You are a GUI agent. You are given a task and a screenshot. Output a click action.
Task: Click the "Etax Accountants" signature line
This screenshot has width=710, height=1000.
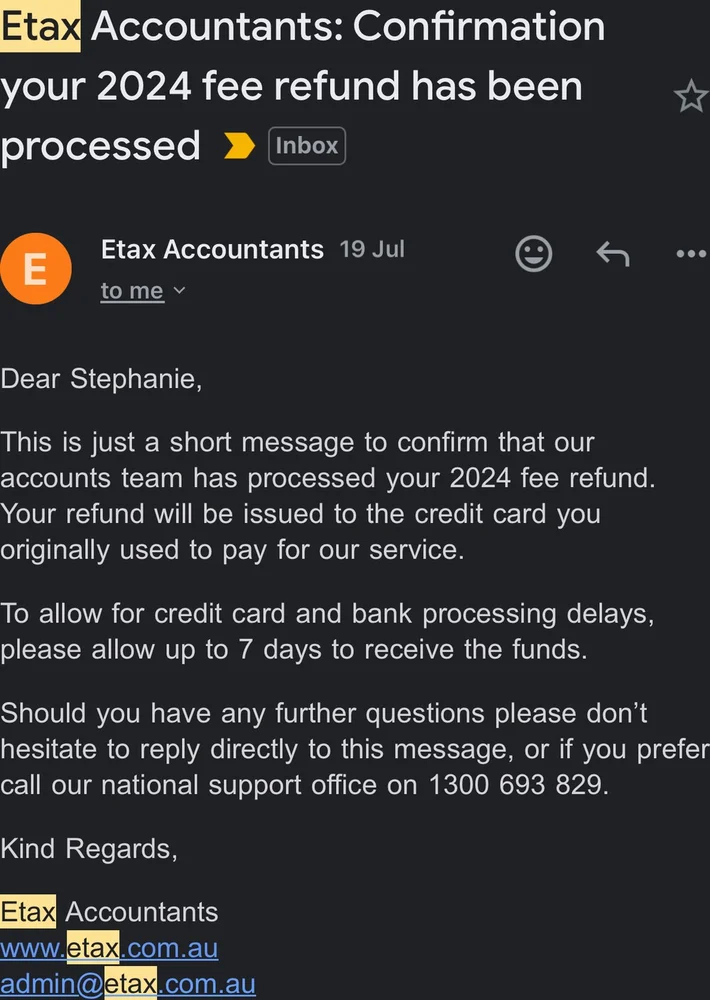point(109,911)
